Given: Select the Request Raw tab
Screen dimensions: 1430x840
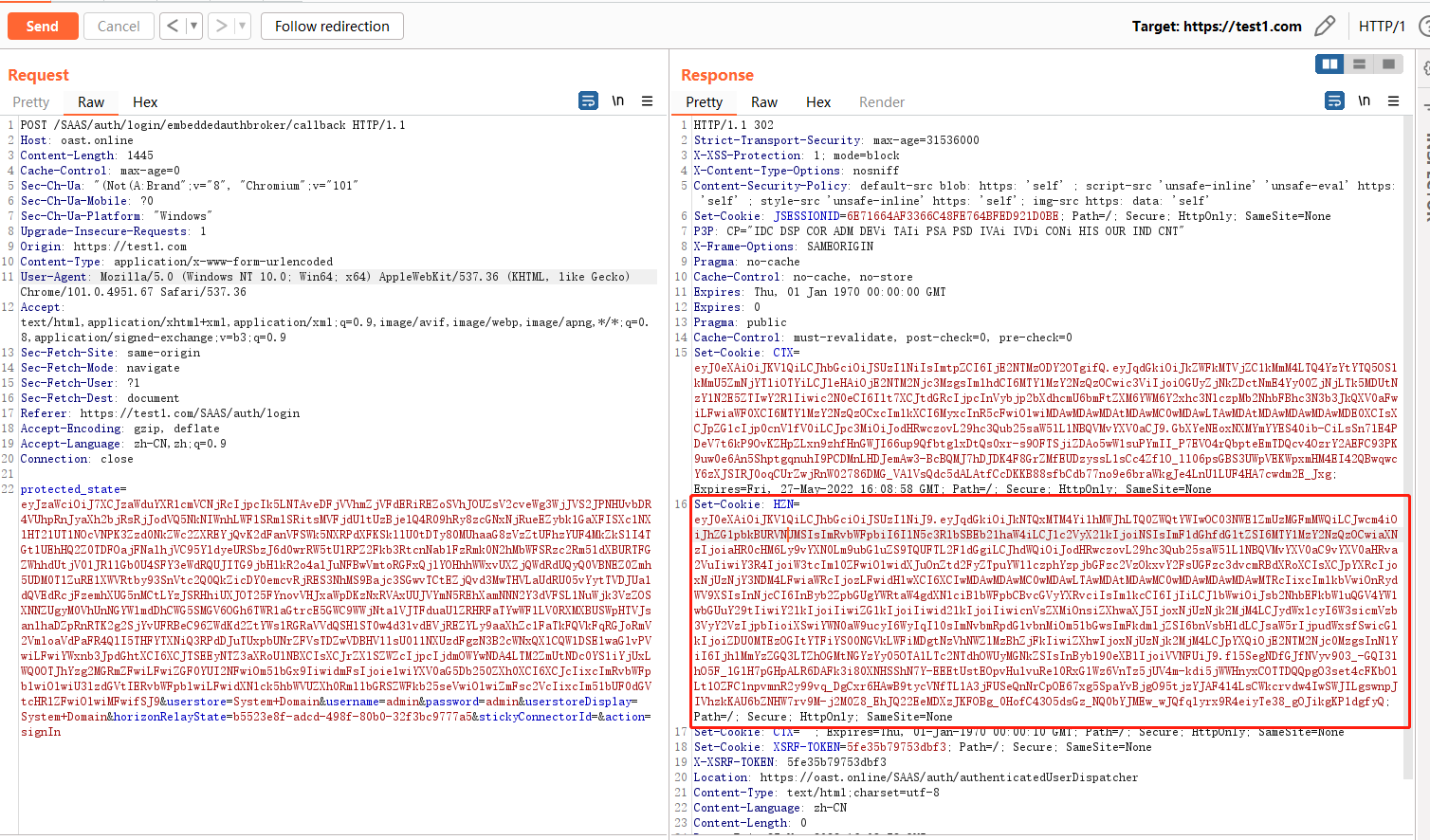Looking at the screenshot, I should point(91,101).
